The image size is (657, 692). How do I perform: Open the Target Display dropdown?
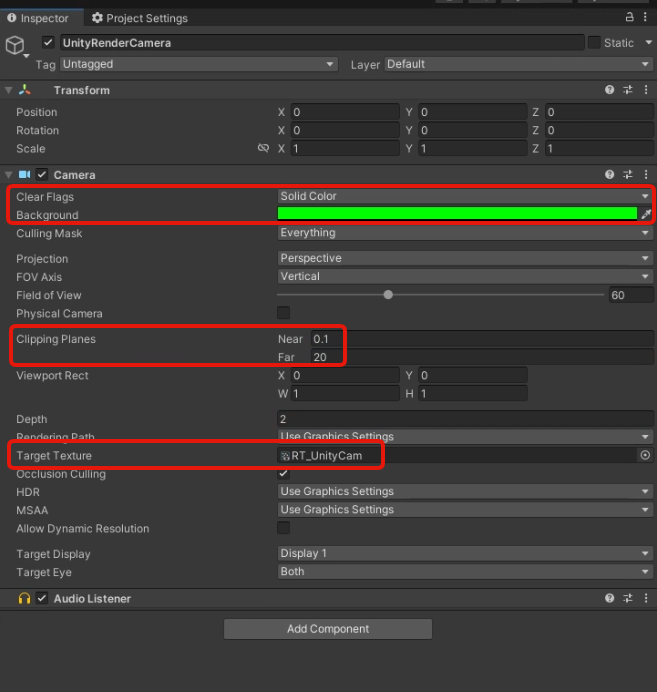click(464, 553)
